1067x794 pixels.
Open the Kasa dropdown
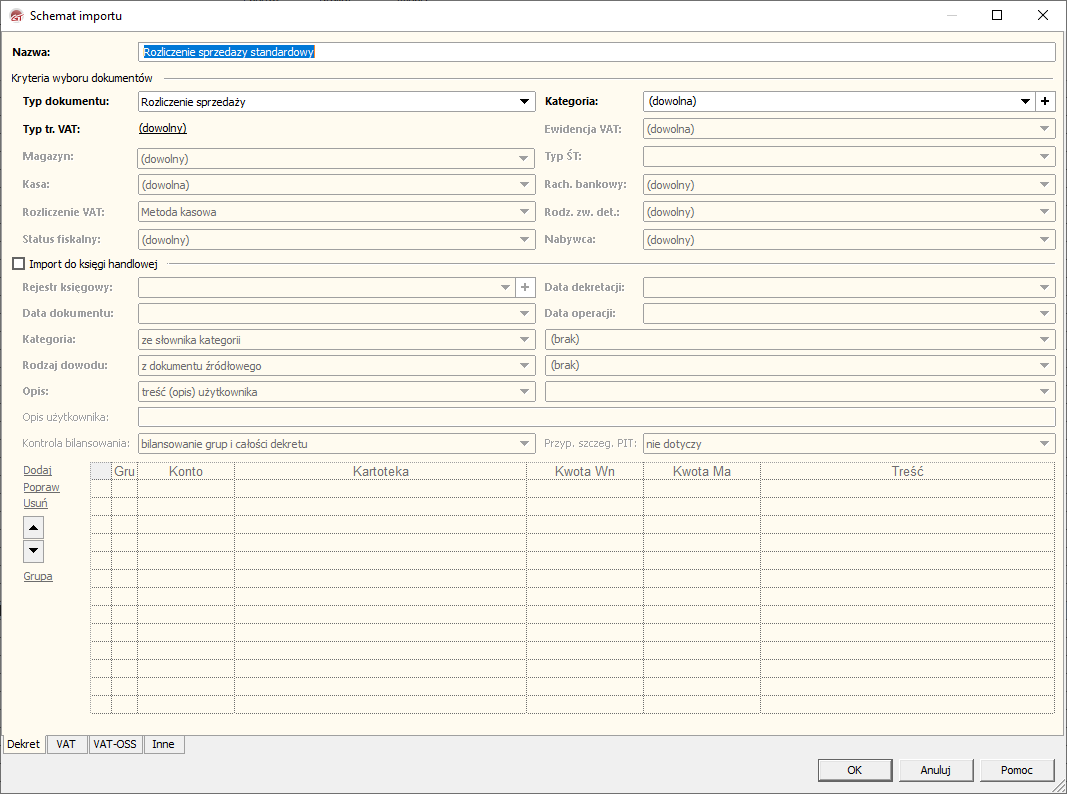336,184
